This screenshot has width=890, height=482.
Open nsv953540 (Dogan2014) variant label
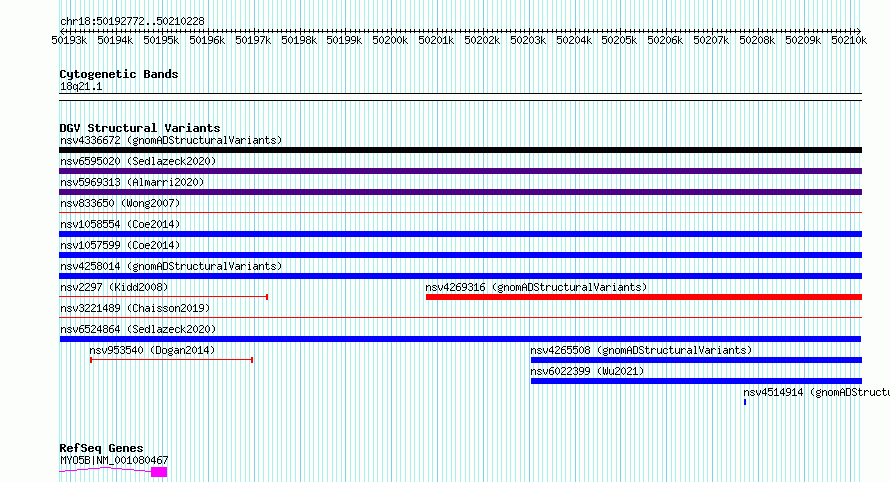point(152,350)
